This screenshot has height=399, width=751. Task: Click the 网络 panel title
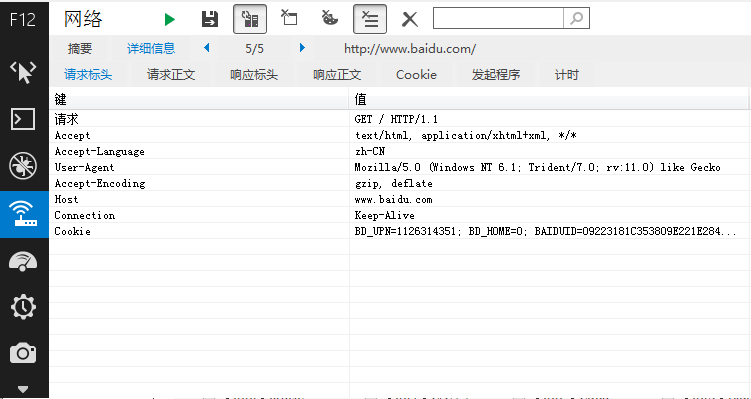[x=83, y=20]
